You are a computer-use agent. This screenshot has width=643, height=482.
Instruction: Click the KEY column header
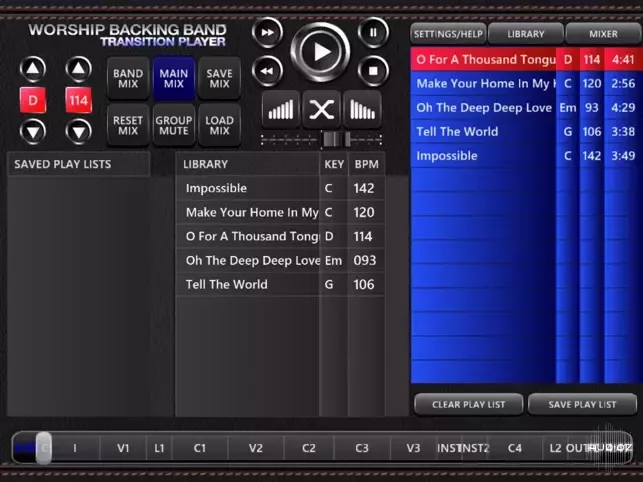coord(334,164)
